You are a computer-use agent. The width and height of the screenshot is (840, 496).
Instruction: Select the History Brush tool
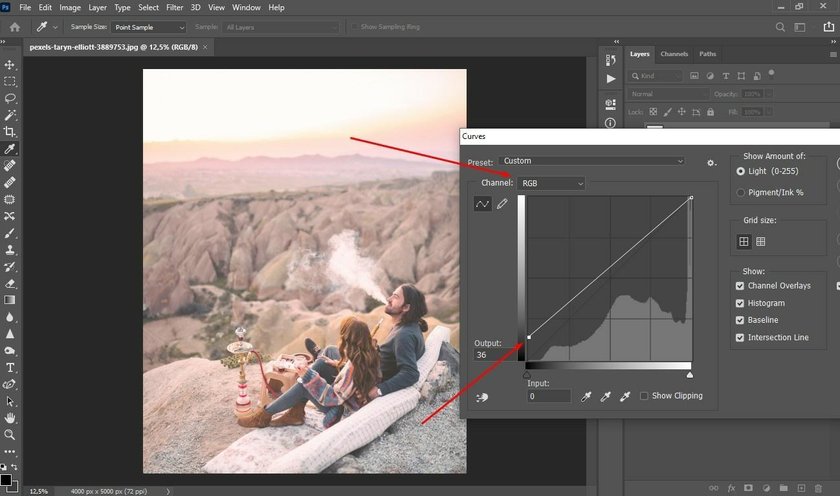pos(10,267)
